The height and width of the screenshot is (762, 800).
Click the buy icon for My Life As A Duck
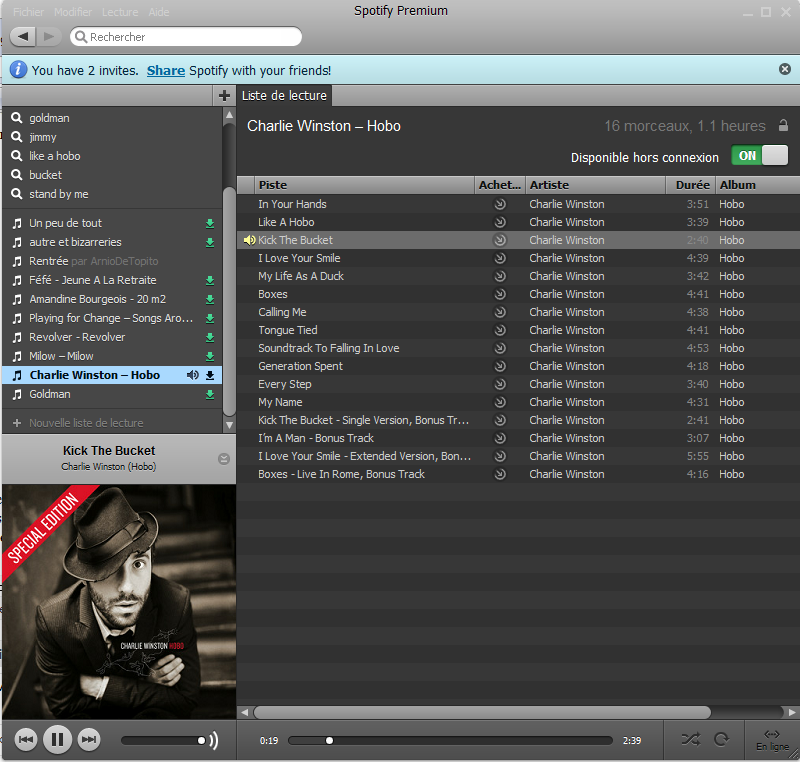click(500, 276)
